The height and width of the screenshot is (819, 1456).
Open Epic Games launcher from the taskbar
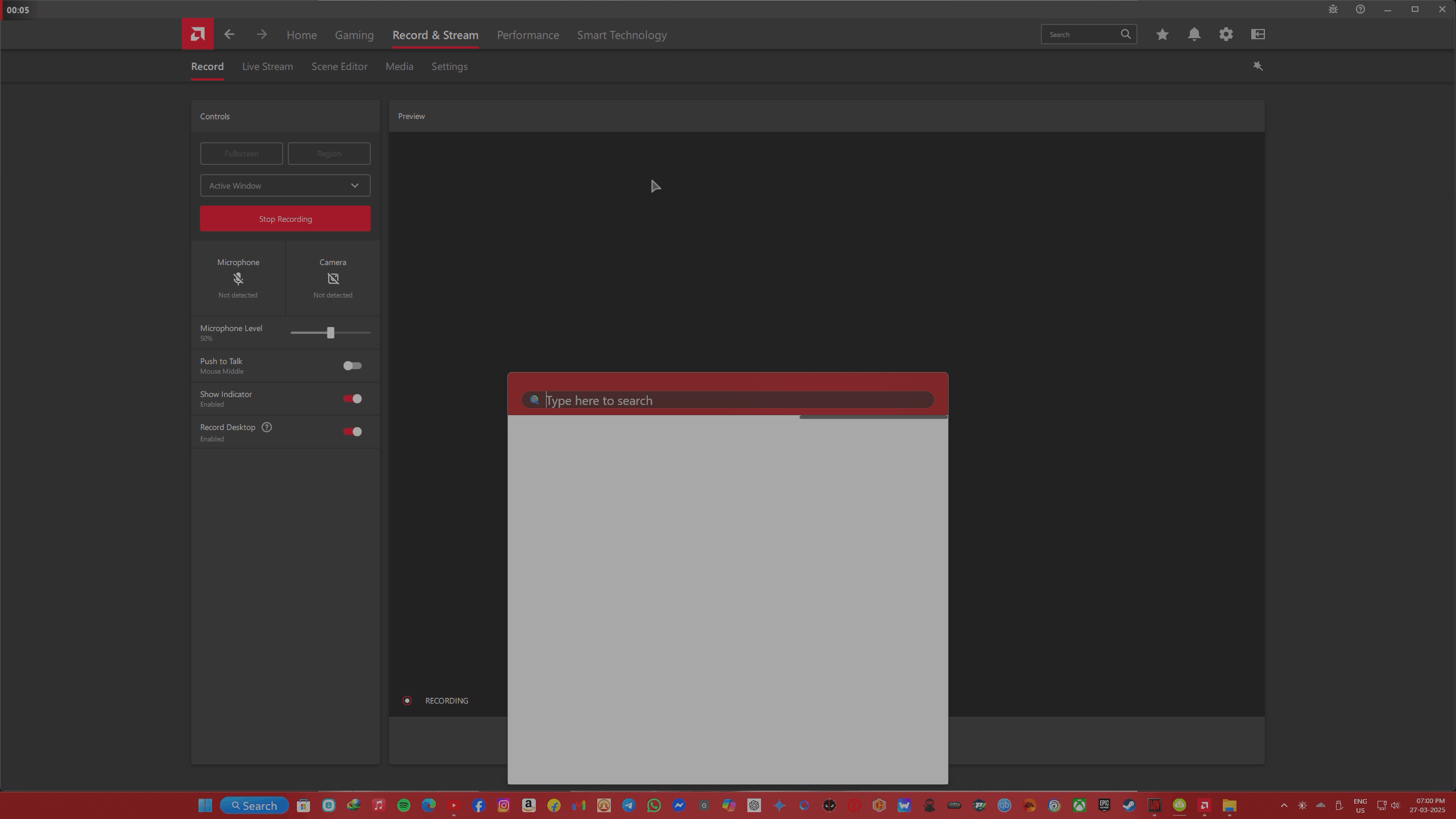[x=1104, y=805]
